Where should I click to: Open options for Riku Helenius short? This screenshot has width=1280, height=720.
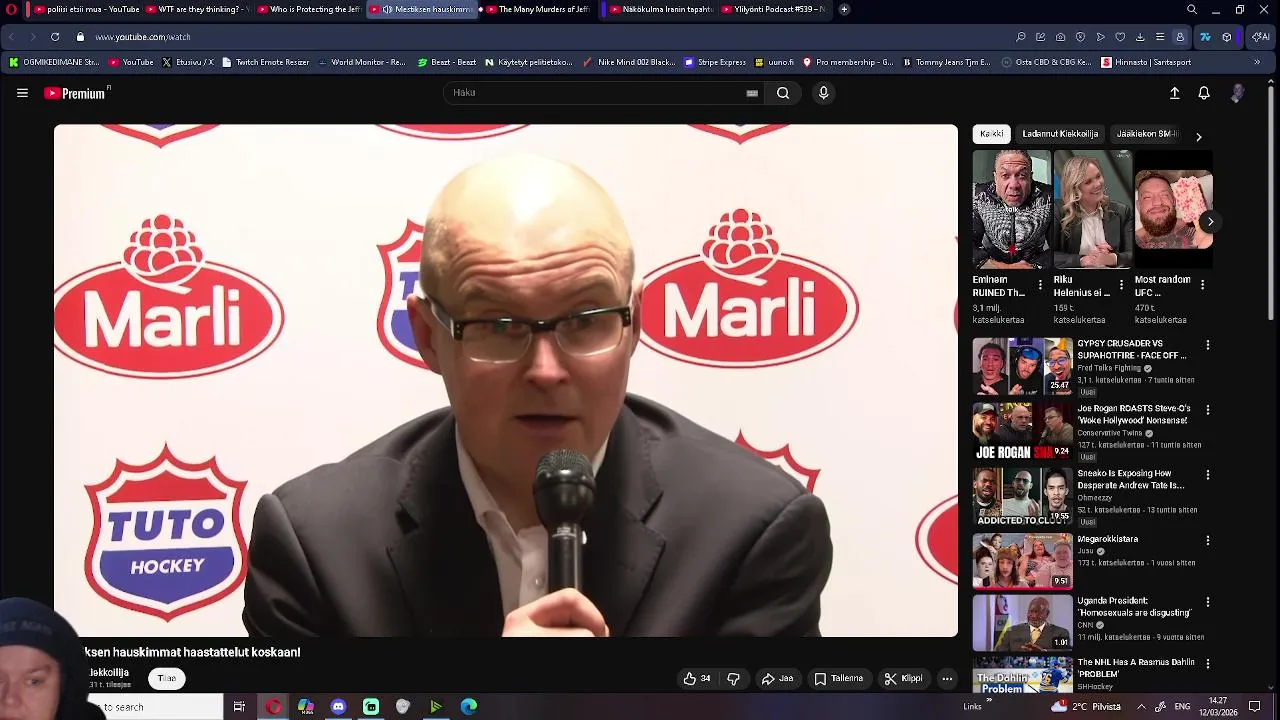coord(1121,285)
